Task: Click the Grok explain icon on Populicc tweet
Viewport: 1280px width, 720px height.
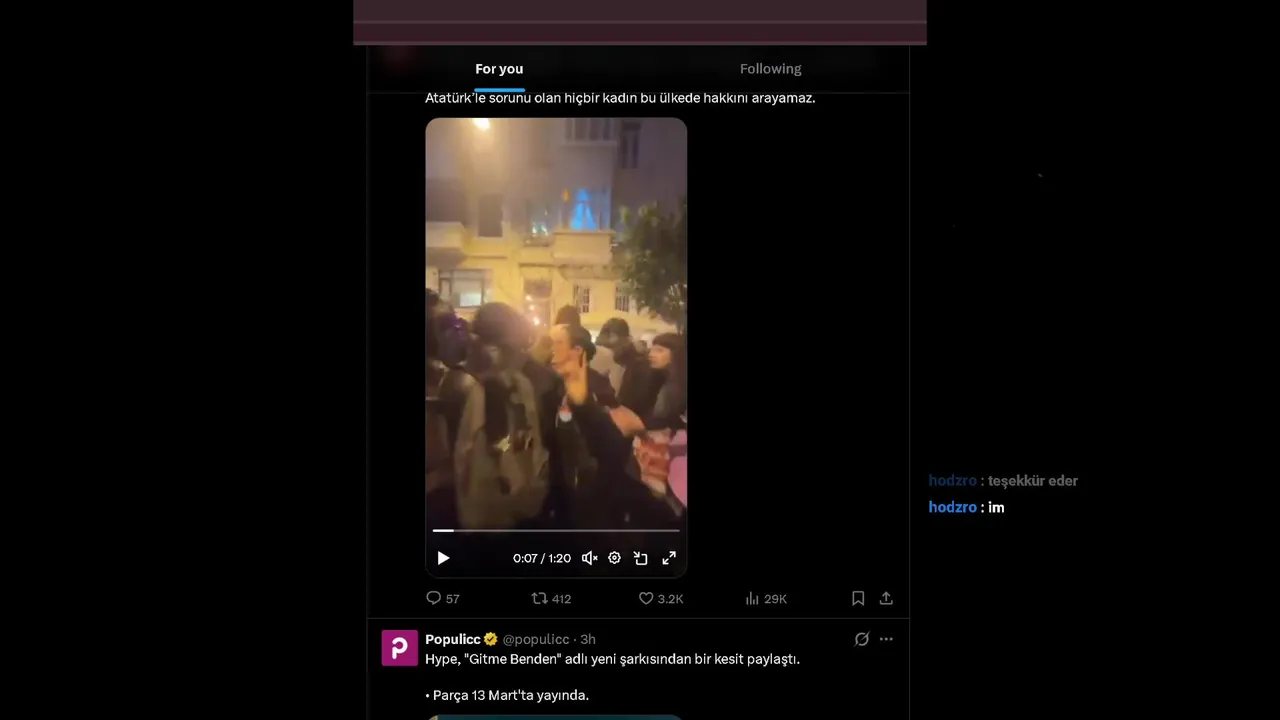Action: (x=861, y=639)
